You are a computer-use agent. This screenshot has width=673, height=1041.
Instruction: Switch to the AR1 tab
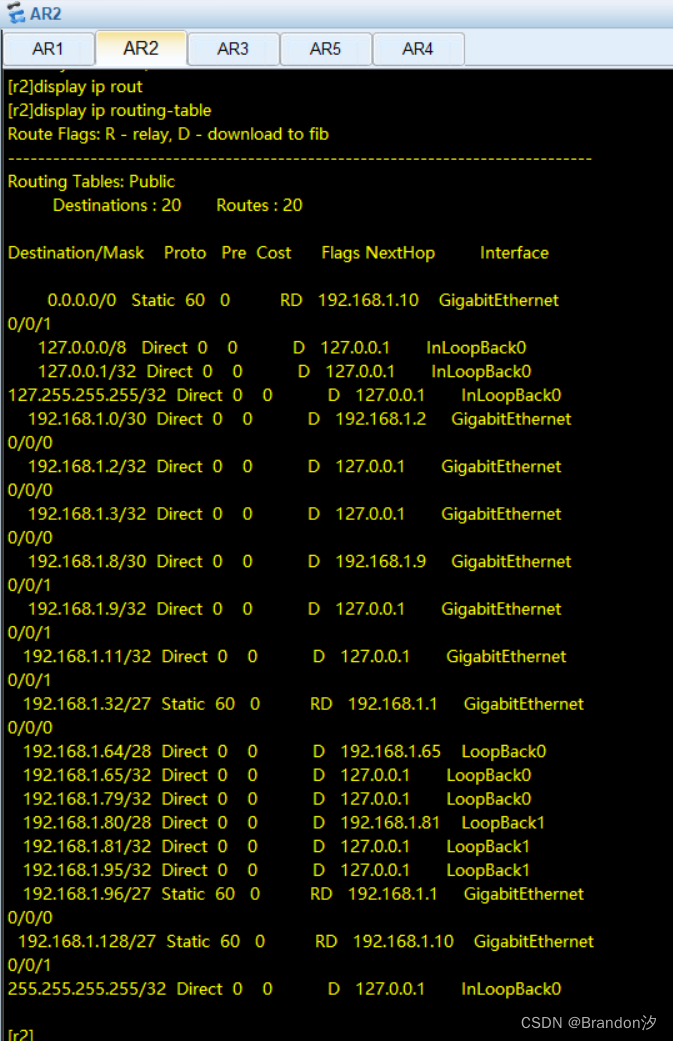48,49
